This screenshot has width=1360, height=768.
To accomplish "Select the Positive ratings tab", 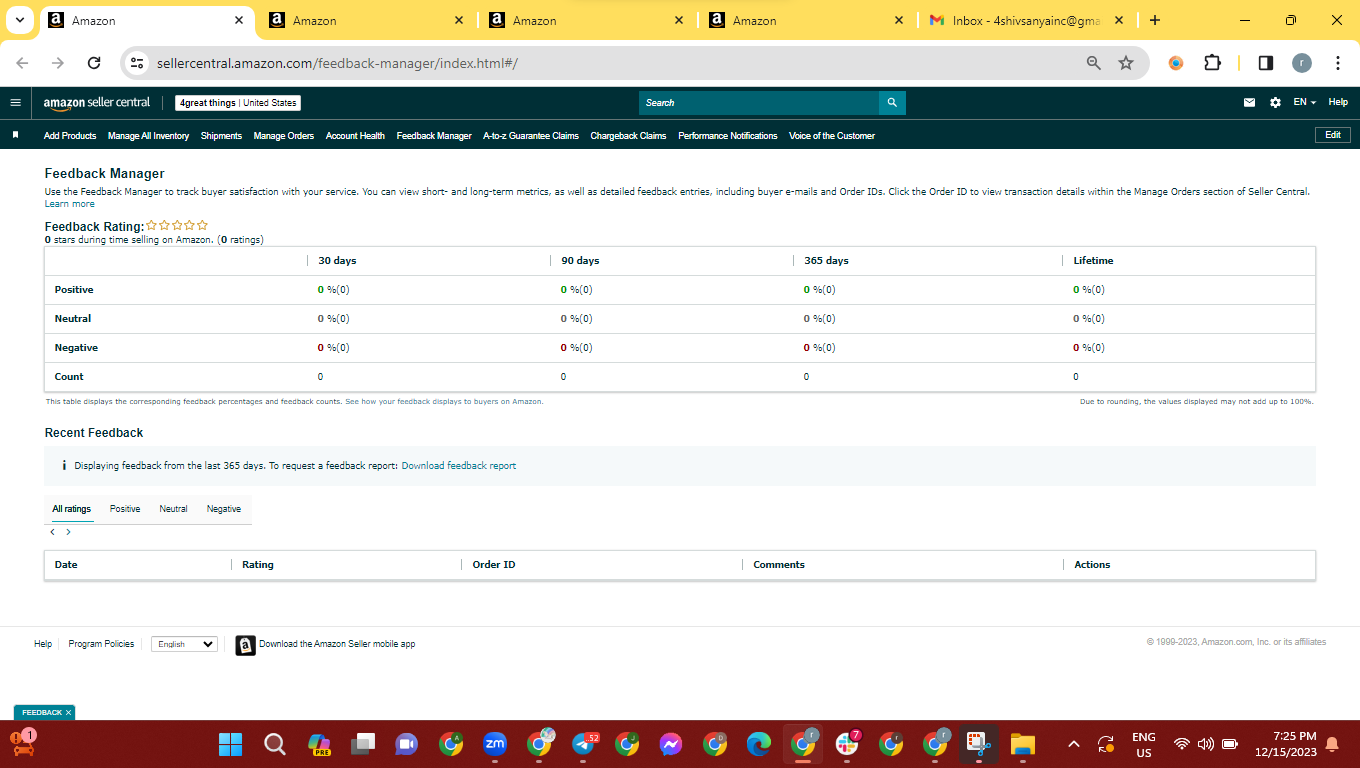I will (125, 509).
